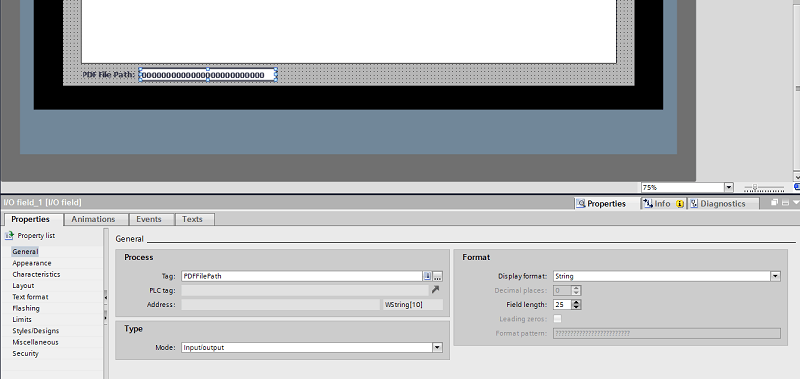This screenshot has height=379, width=800.
Task: Open the Texts tab
Action: point(192,219)
